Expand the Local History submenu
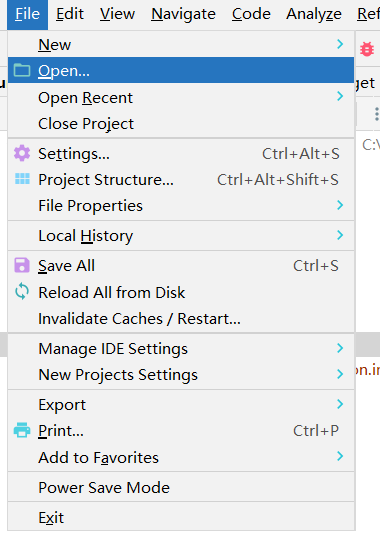 click(x=181, y=235)
